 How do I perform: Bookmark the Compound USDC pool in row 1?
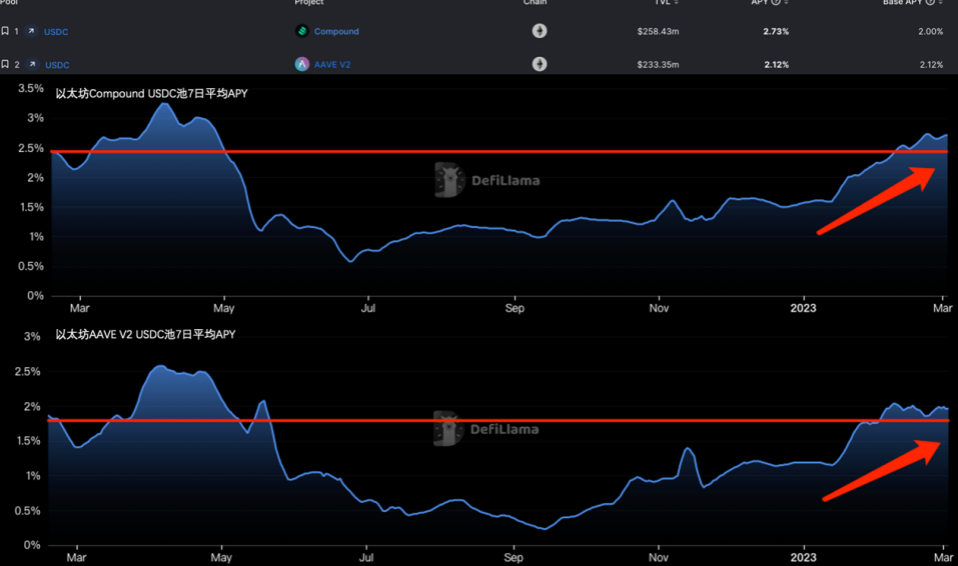tap(5, 31)
